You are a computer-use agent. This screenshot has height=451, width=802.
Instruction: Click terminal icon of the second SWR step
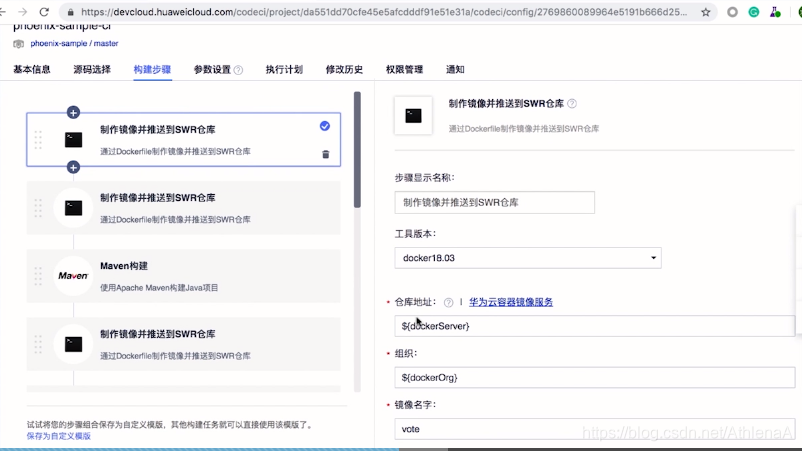tap(73, 208)
